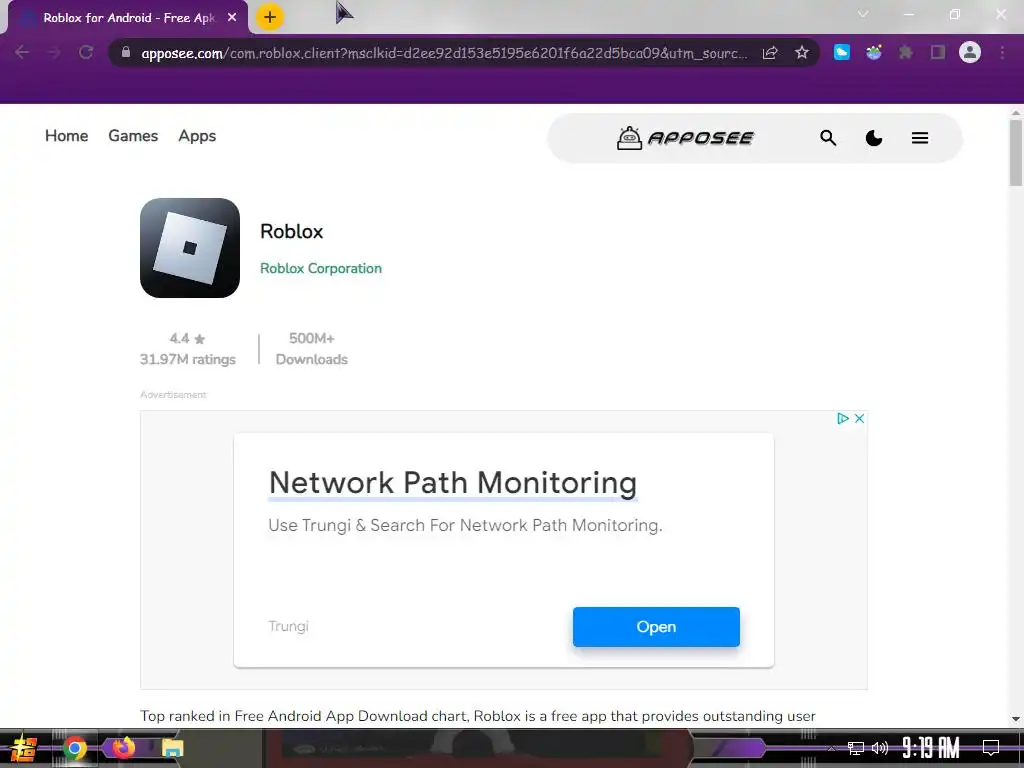Open the 9:19 AM clock
The height and width of the screenshot is (768, 1024).
[931, 748]
